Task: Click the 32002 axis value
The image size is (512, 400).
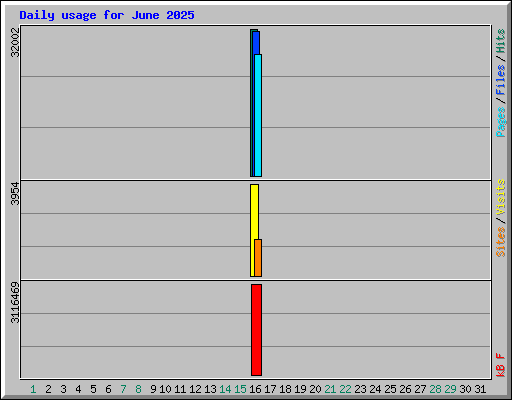Action: [15, 42]
